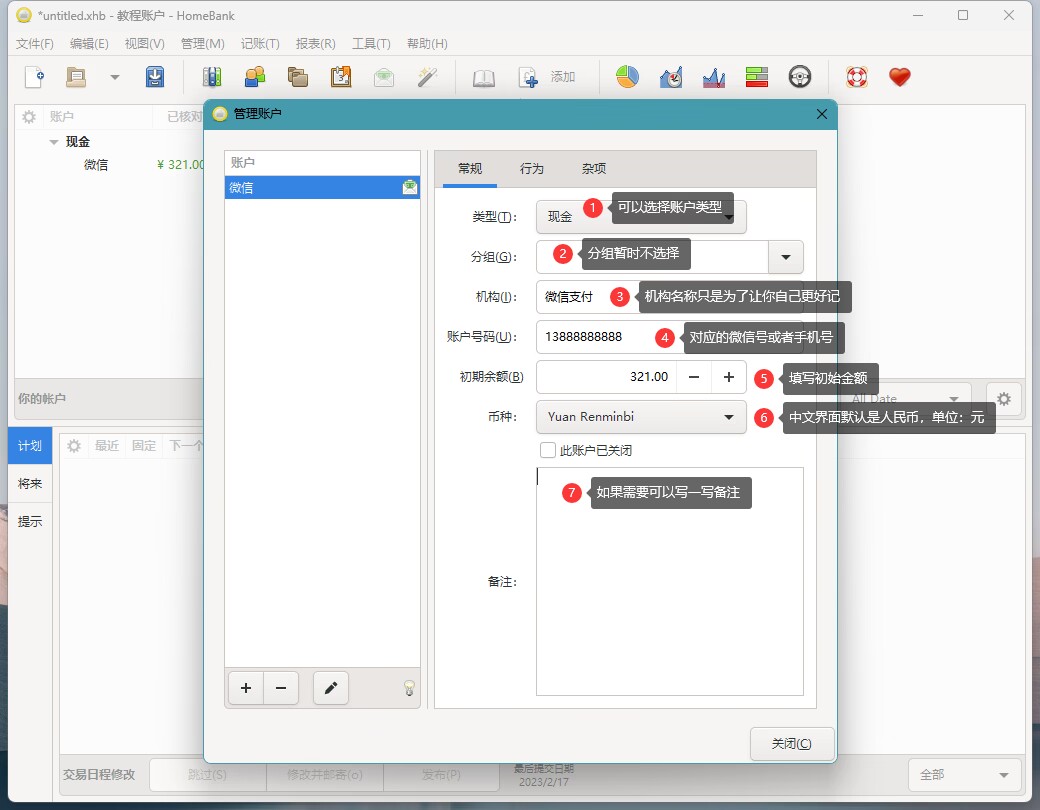Click the save file toolbar icon

point(155,77)
